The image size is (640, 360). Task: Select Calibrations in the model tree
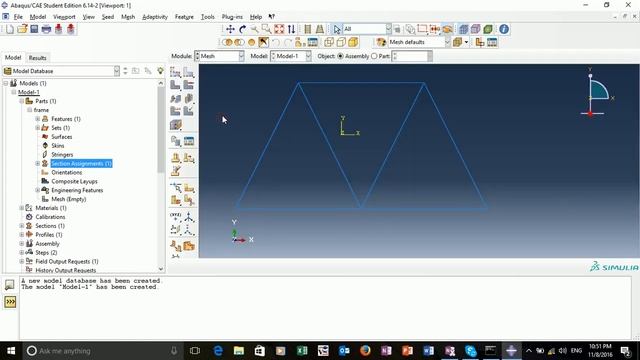[x=50, y=217]
